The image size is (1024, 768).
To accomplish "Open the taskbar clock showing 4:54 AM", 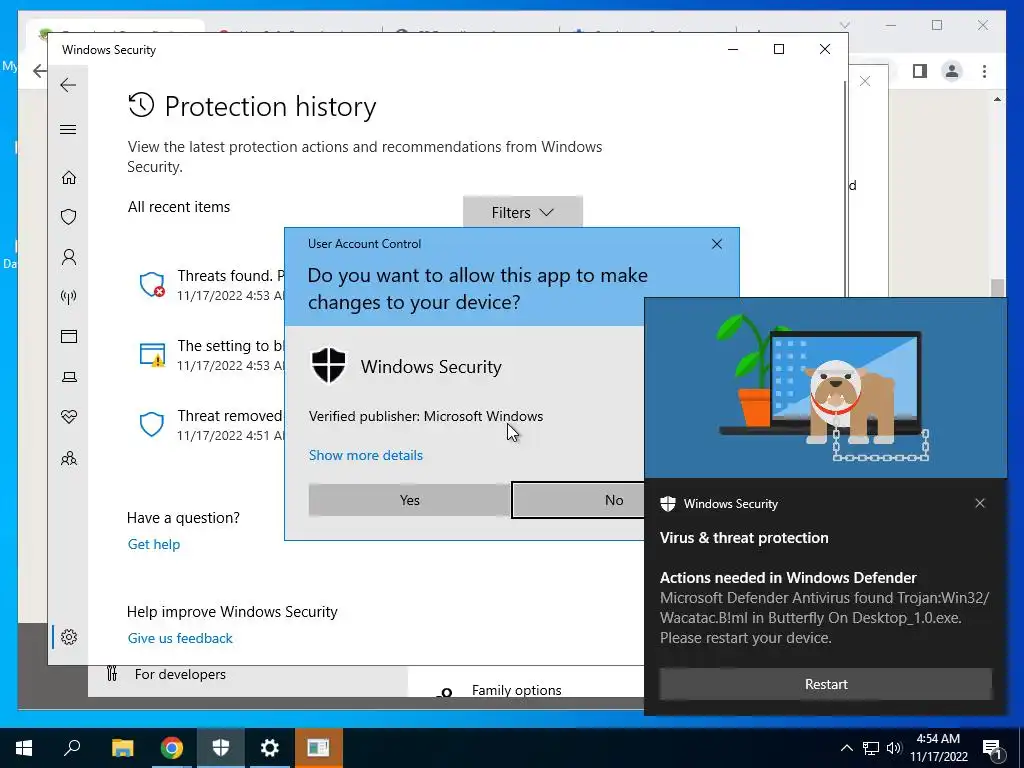I will [x=938, y=748].
